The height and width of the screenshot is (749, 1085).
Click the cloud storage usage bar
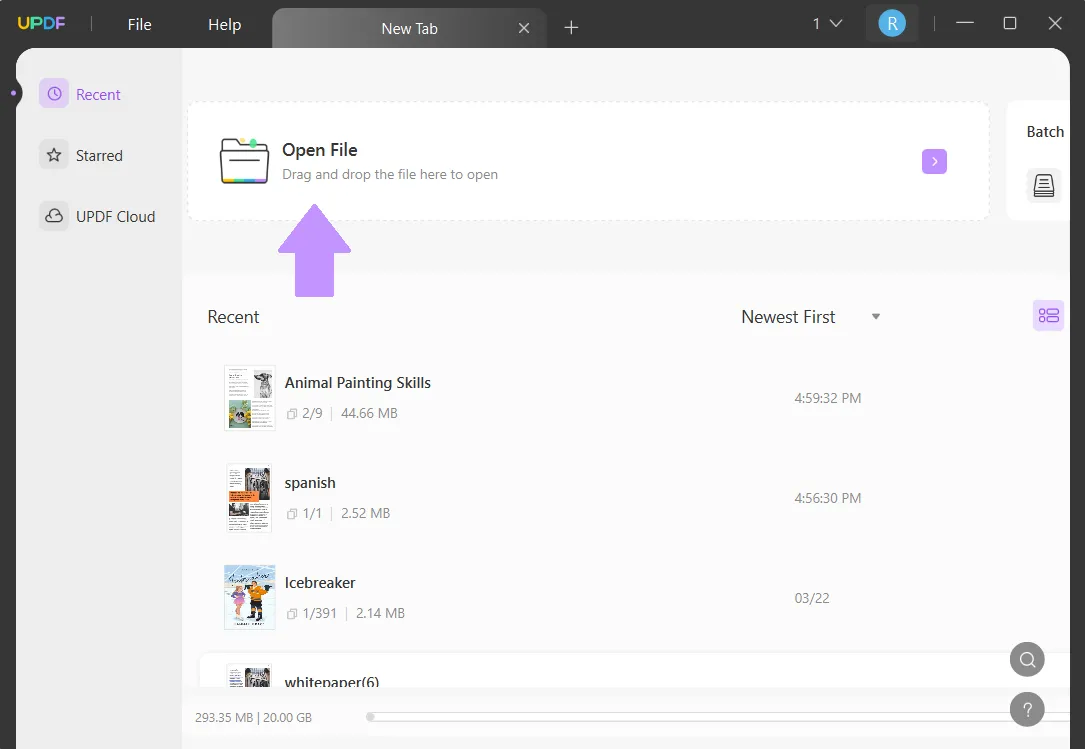pyautogui.click(x=718, y=717)
